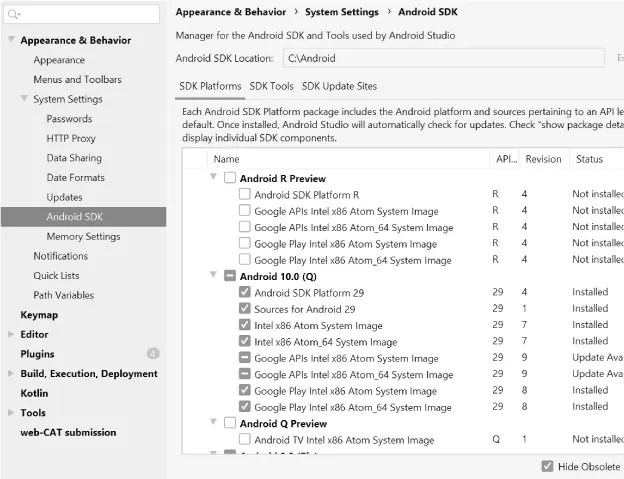Collapse the Android R Preview group
624x479 pixels.
pos(213,178)
